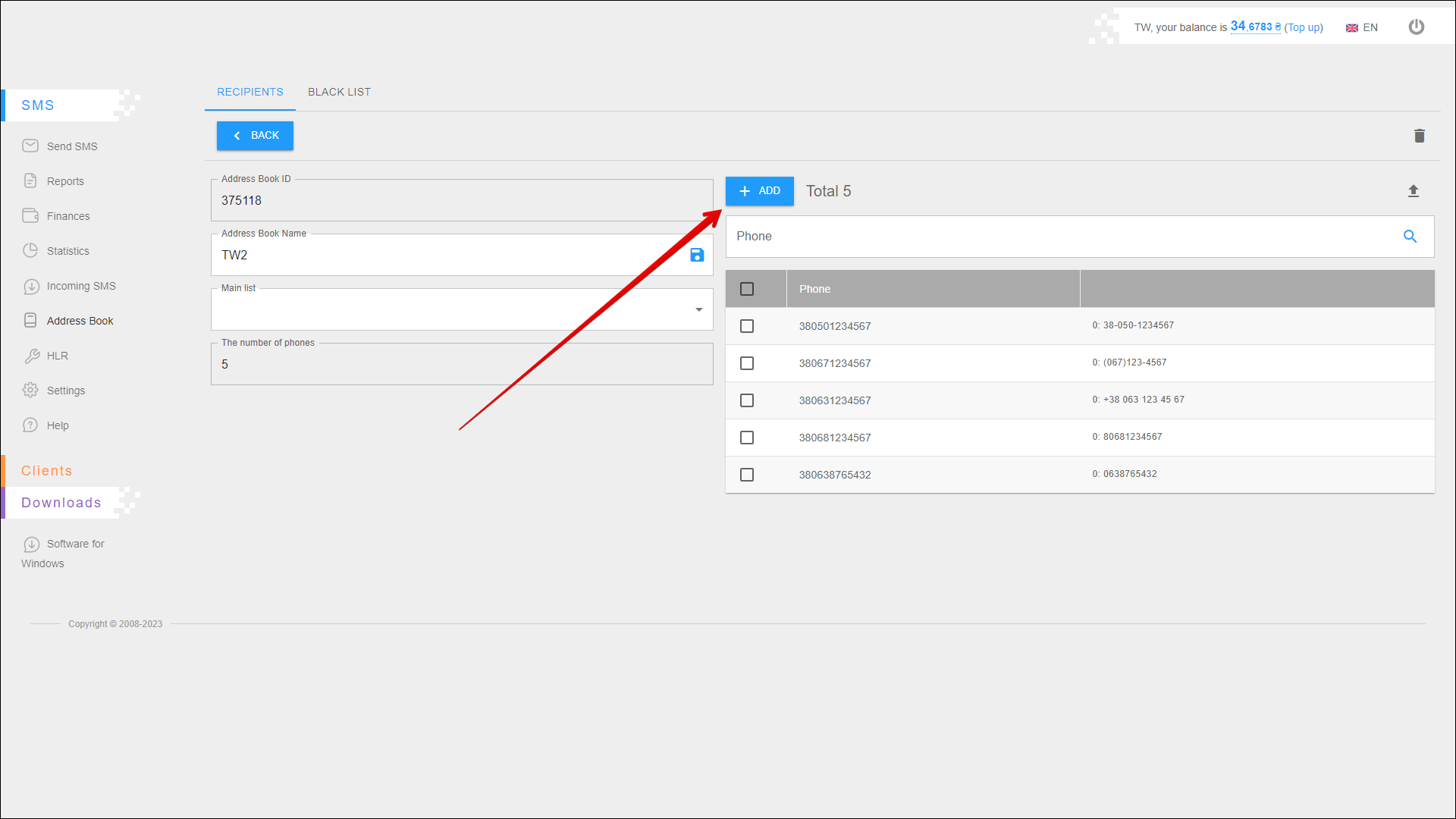Open Incoming SMS in sidebar

80,286
